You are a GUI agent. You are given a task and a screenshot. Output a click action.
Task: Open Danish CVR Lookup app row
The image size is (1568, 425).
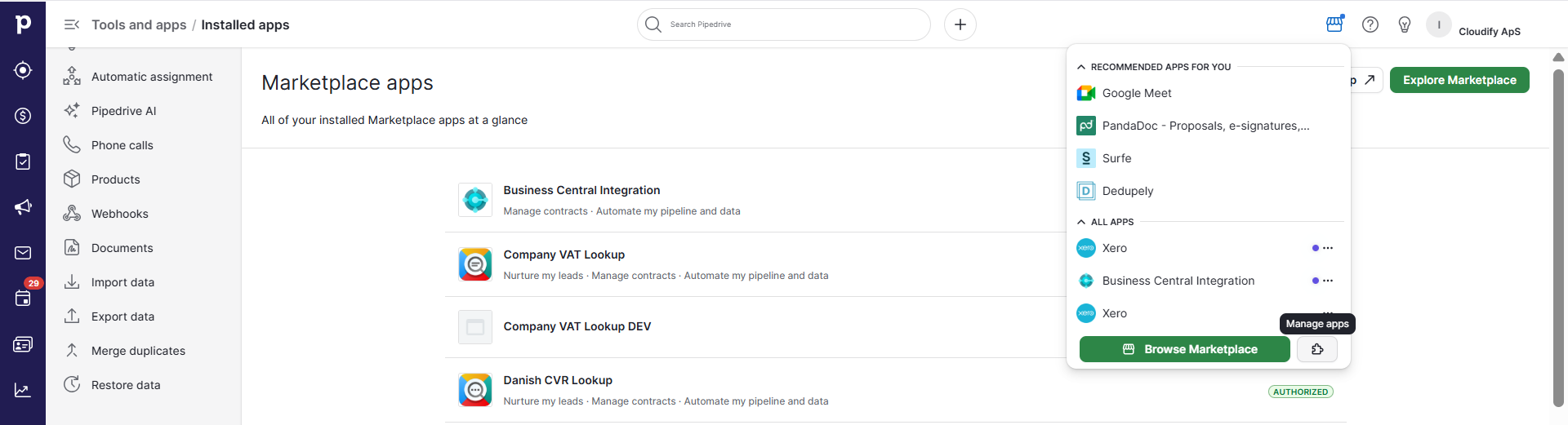pyautogui.click(x=895, y=390)
